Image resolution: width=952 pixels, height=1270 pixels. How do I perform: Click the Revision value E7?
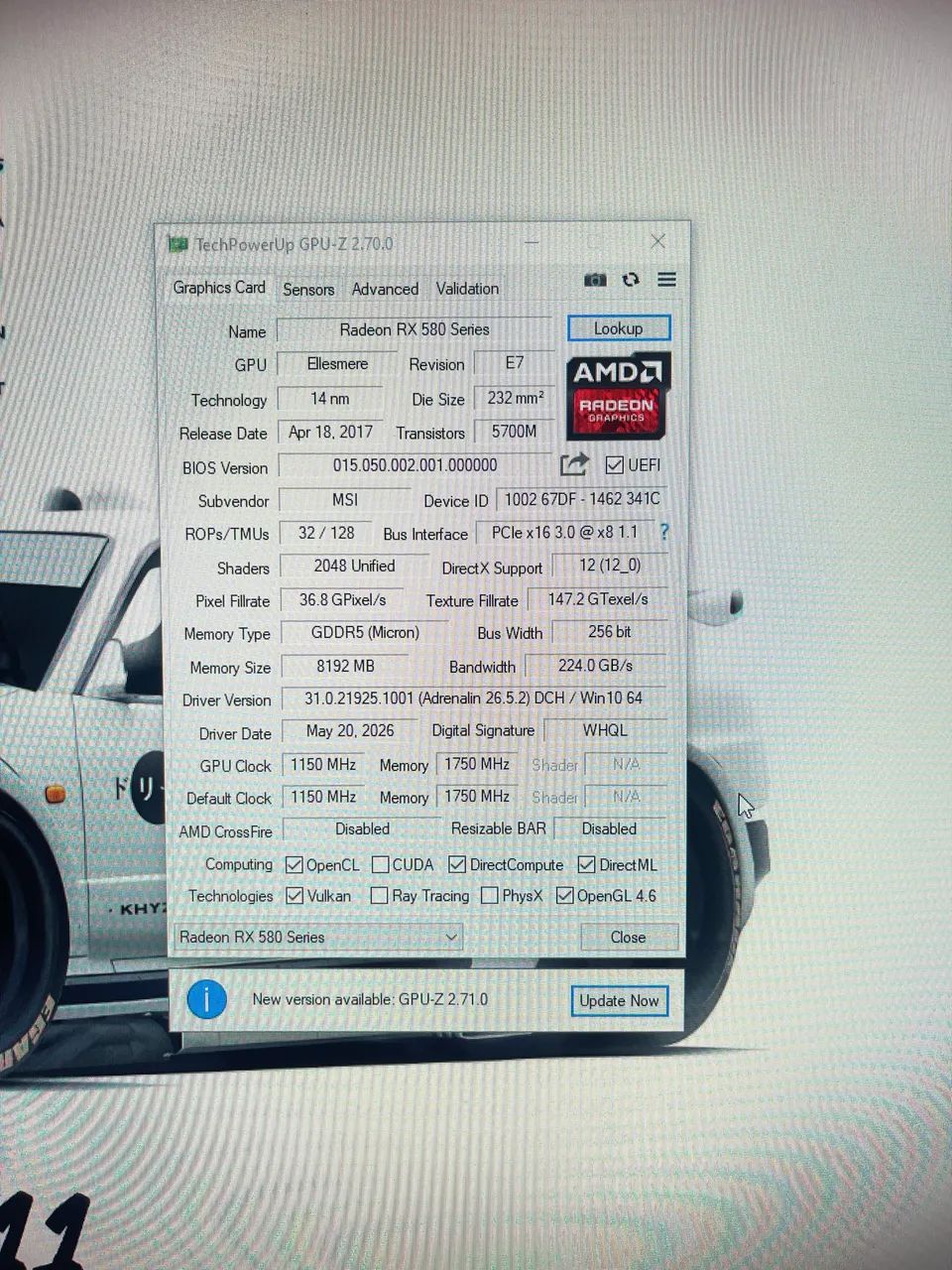click(x=514, y=363)
